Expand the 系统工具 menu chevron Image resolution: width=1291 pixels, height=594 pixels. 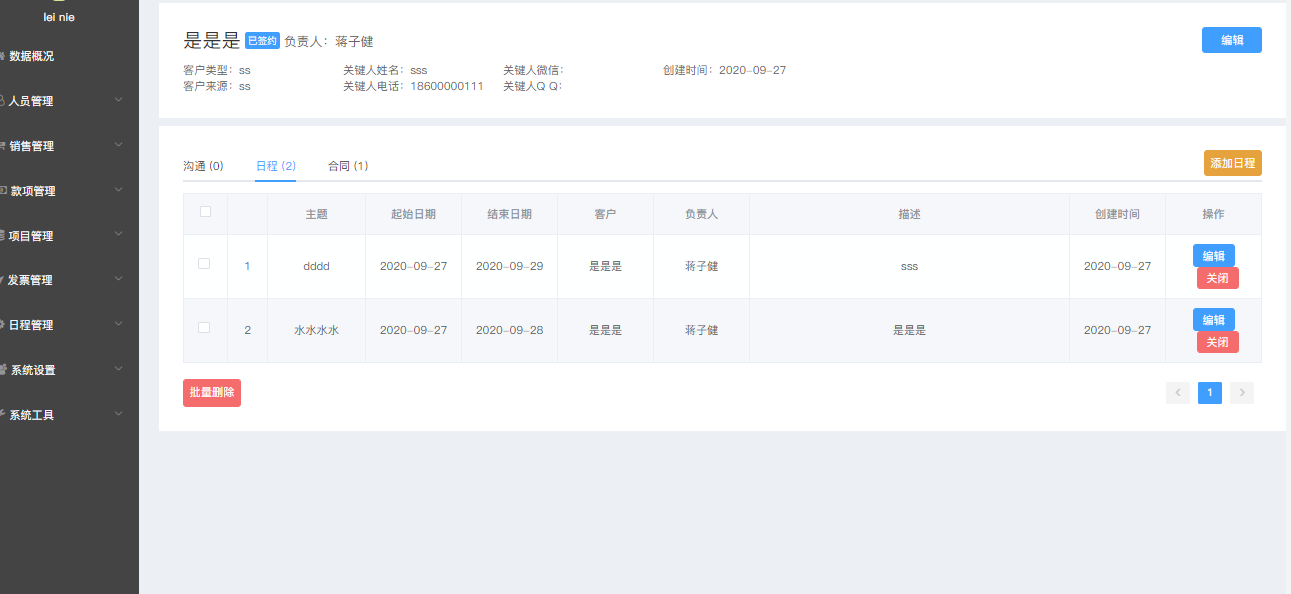(119, 414)
